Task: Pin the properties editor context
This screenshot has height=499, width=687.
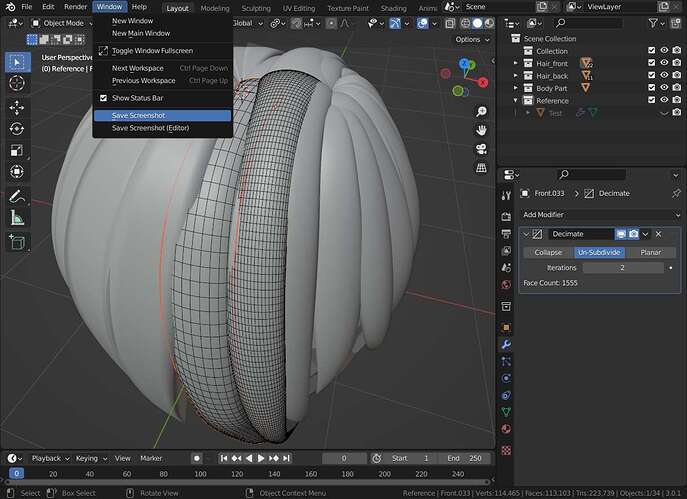Action: 676,193
